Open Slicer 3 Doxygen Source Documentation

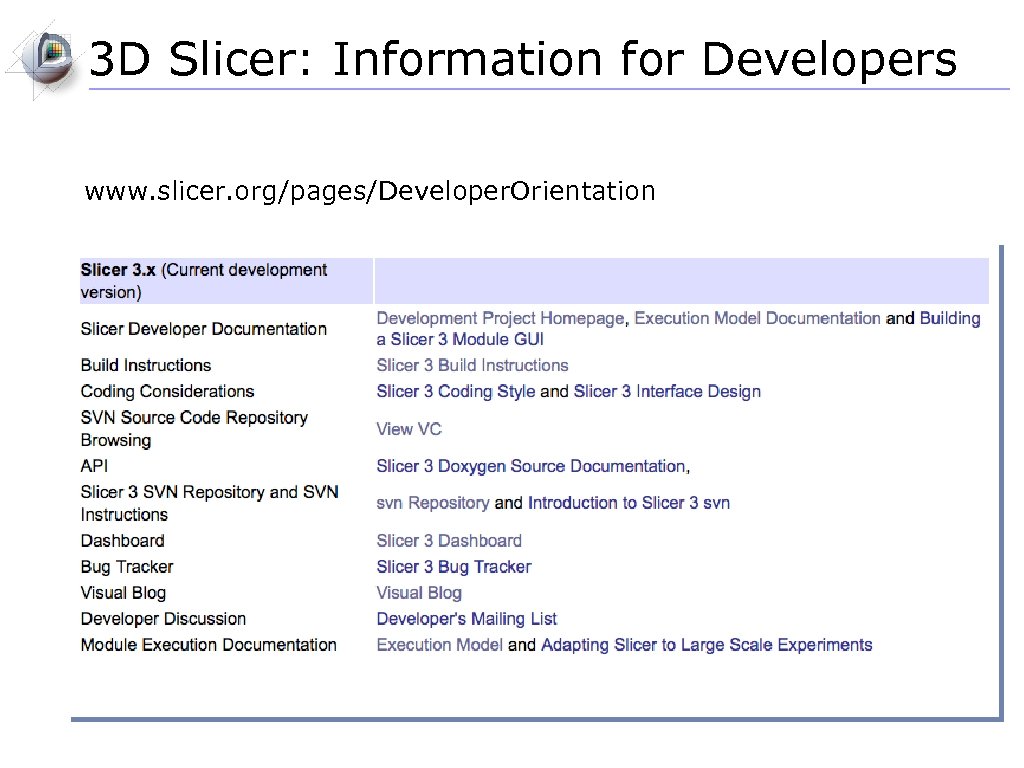(531, 466)
